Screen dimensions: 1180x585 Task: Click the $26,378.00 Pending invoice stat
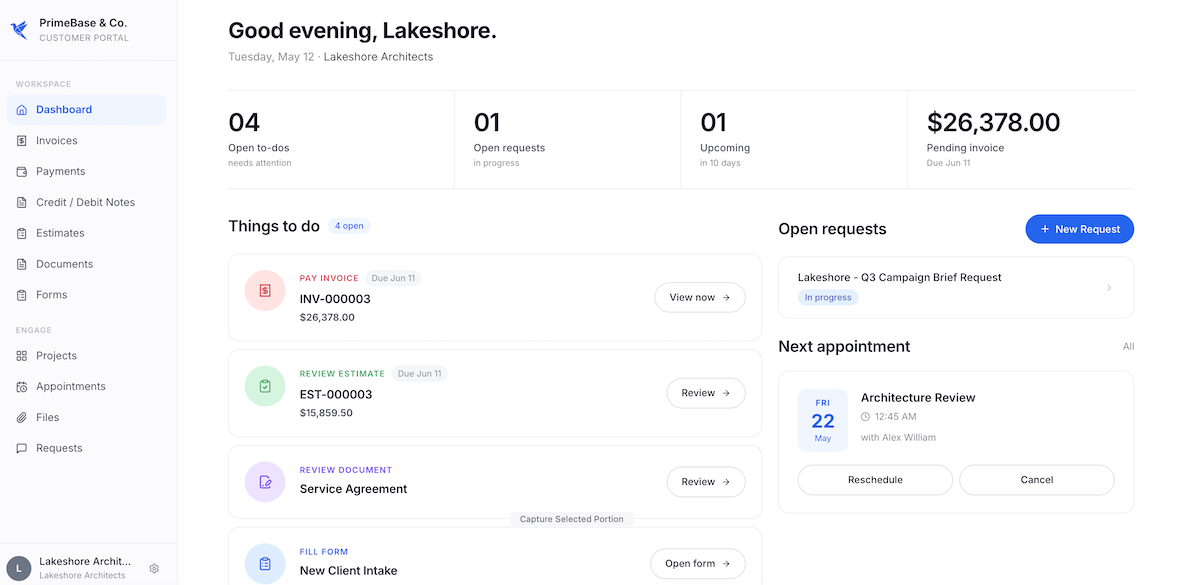coord(1020,140)
